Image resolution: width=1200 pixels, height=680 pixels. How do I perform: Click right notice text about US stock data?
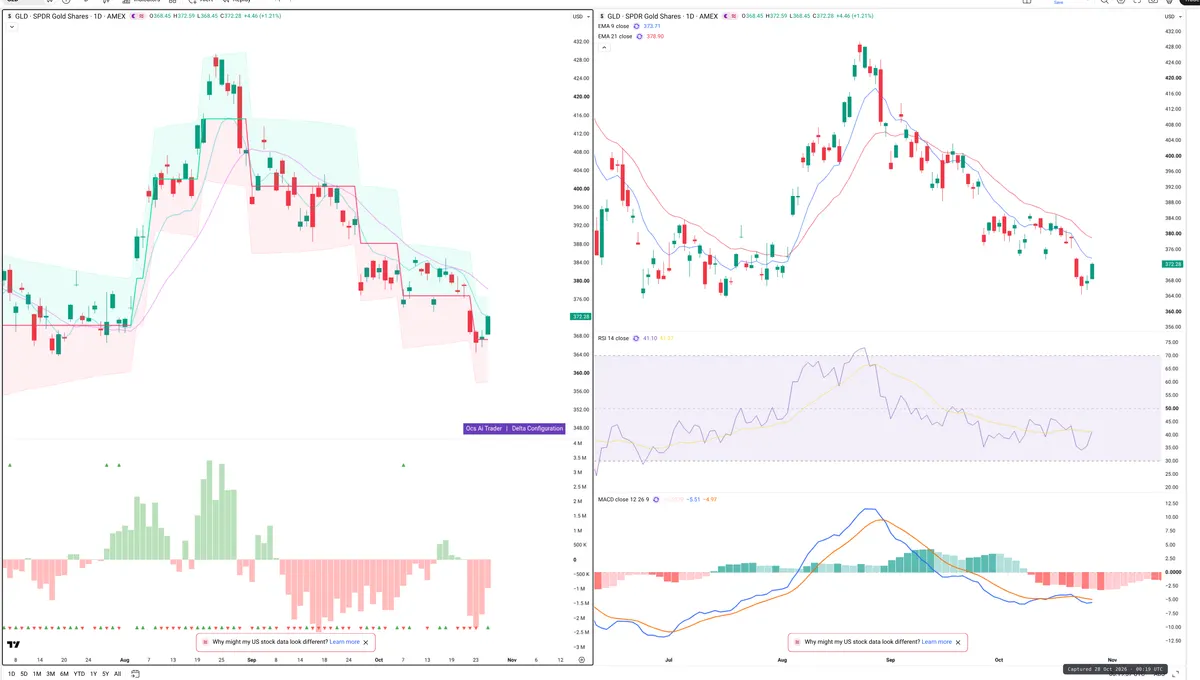click(x=862, y=642)
